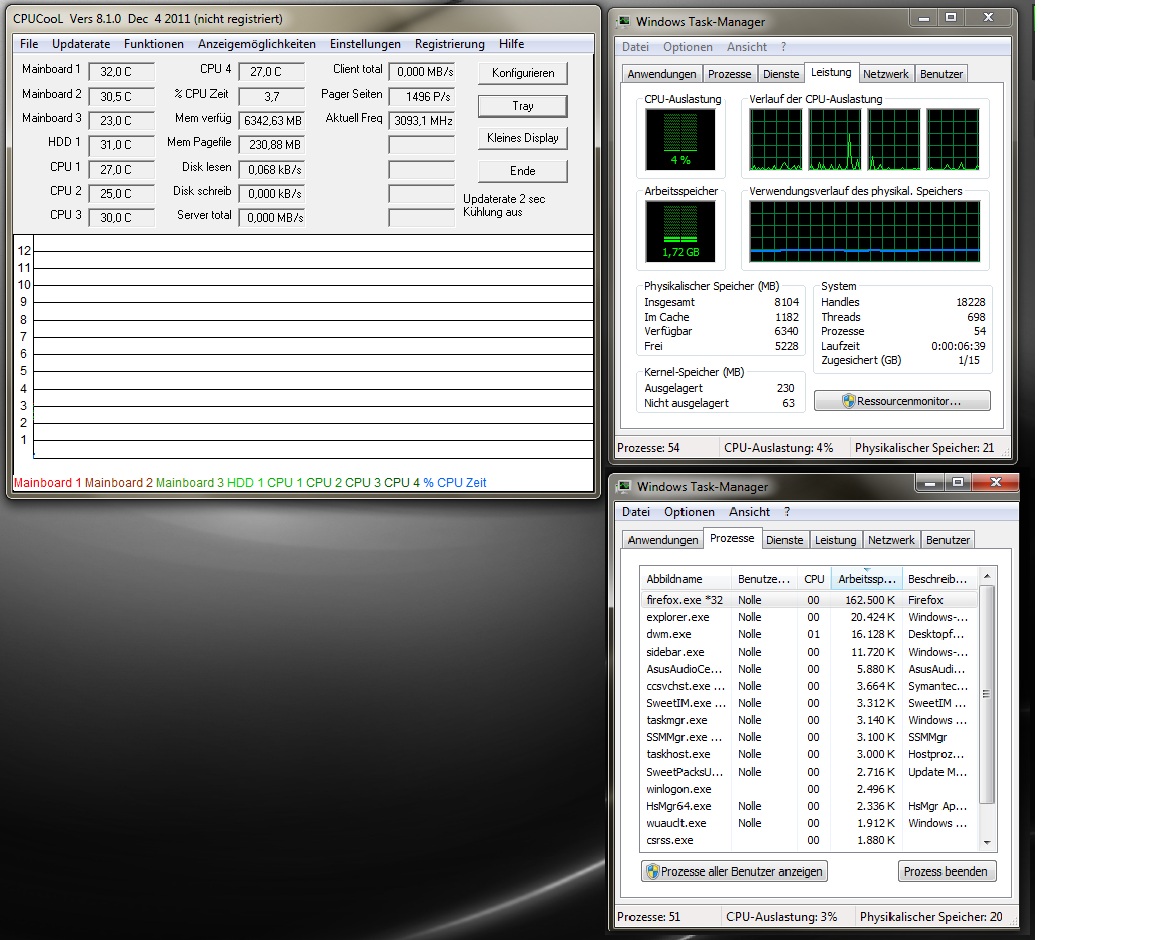Click the Mem verfüg 6342,63 MB field

tap(272, 121)
